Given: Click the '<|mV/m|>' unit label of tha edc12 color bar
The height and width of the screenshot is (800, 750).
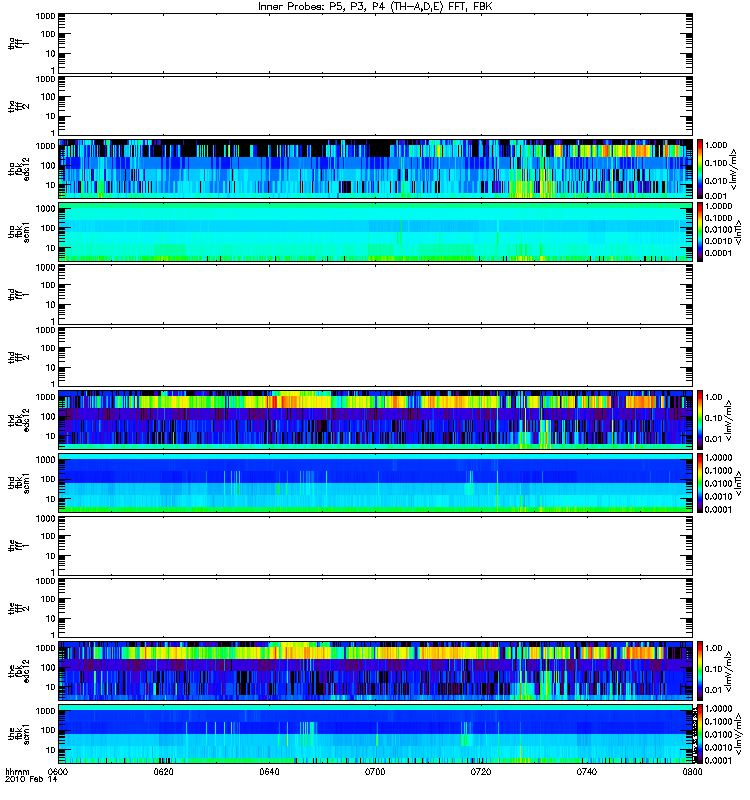Looking at the screenshot, I should click(733, 169).
